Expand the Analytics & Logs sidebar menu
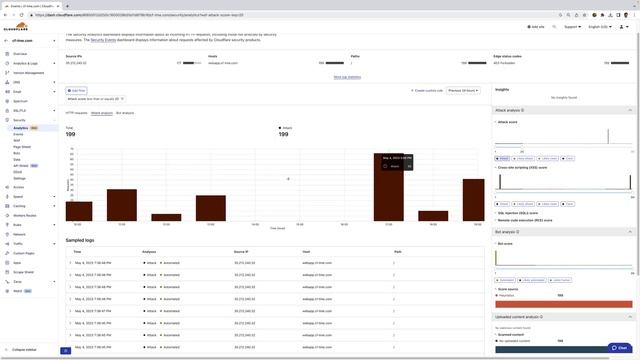The height and width of the screenshot is (360, 640). click(x=54, y=63)
